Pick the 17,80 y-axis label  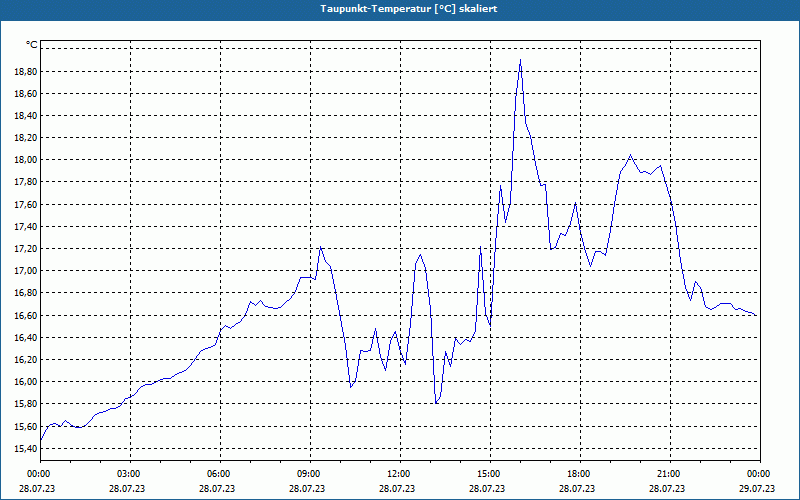[27, 182]
